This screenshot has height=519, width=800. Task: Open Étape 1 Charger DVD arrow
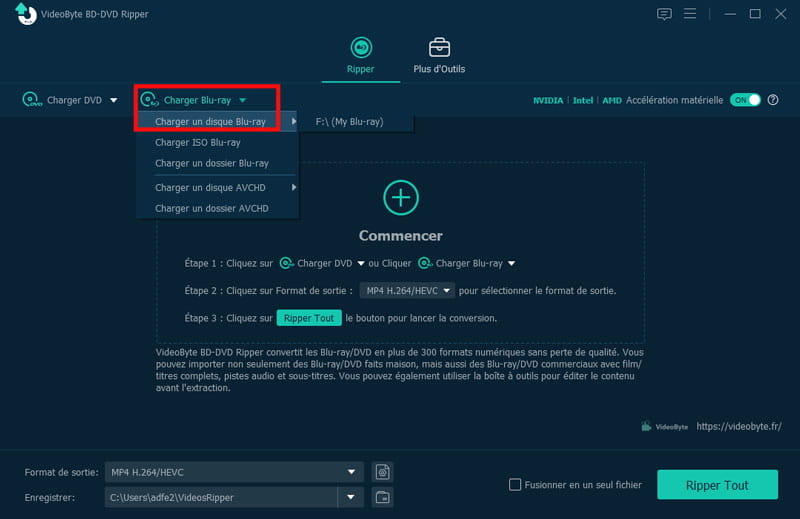pyautogui.click(x=361, y=263)
